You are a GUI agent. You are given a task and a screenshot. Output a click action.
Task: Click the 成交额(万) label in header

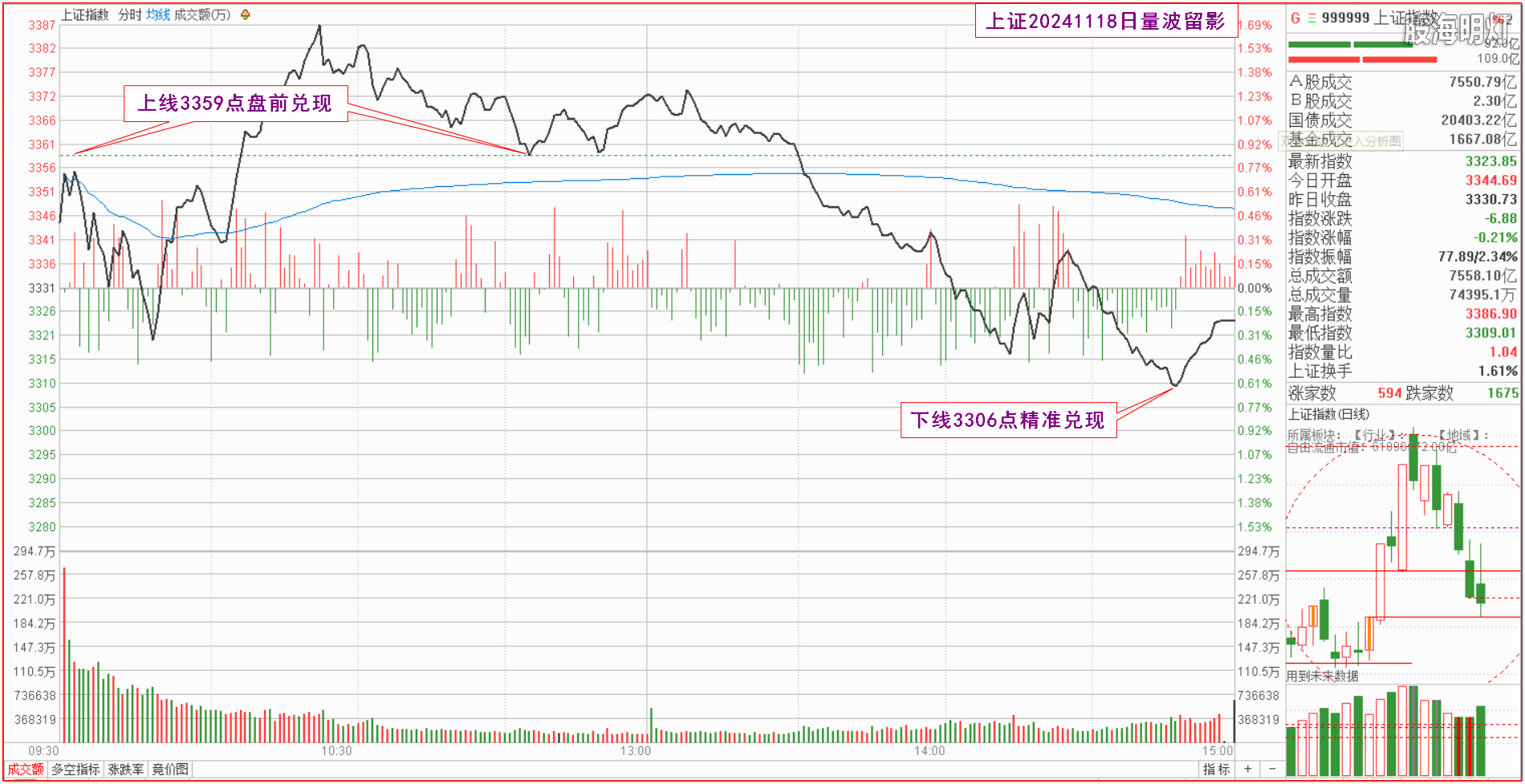click(x=202, y=14)
